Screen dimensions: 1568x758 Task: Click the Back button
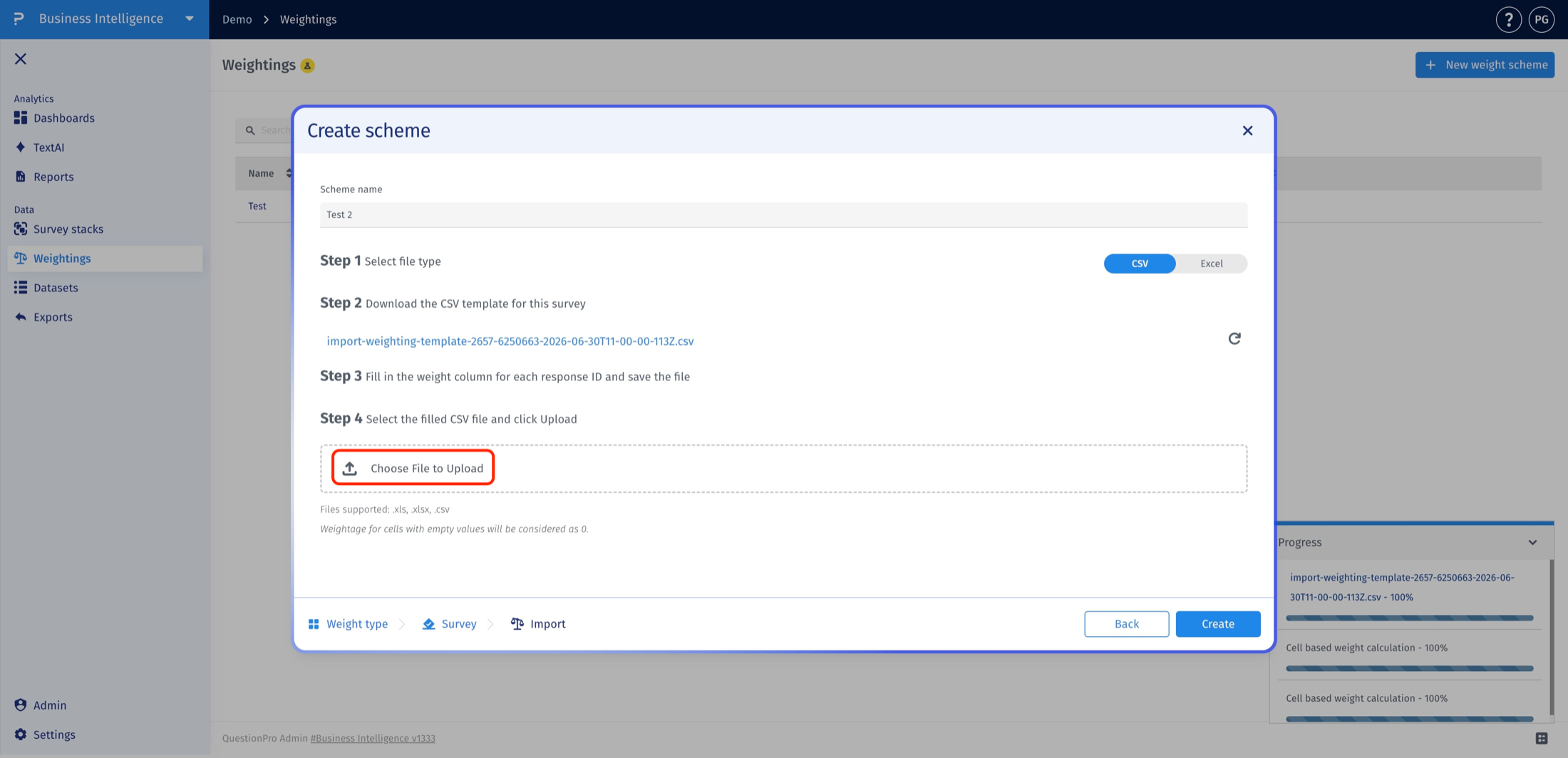point(1126,623)
